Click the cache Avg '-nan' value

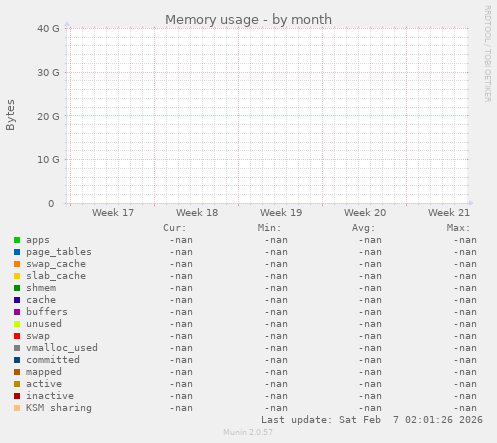[x=370, y=300]
